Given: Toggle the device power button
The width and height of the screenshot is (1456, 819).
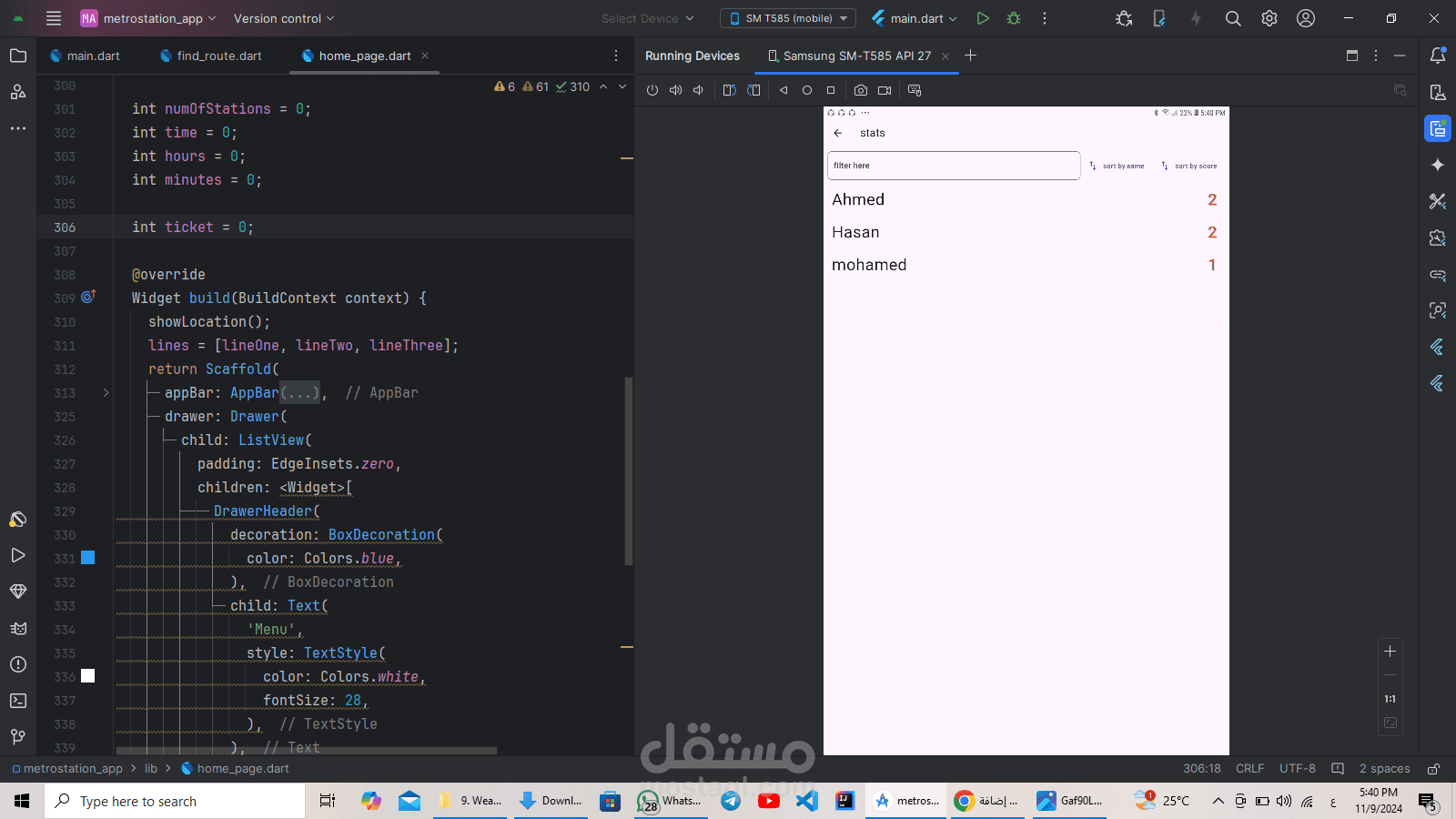Looking at the screenshot, I should pos(652,90).
